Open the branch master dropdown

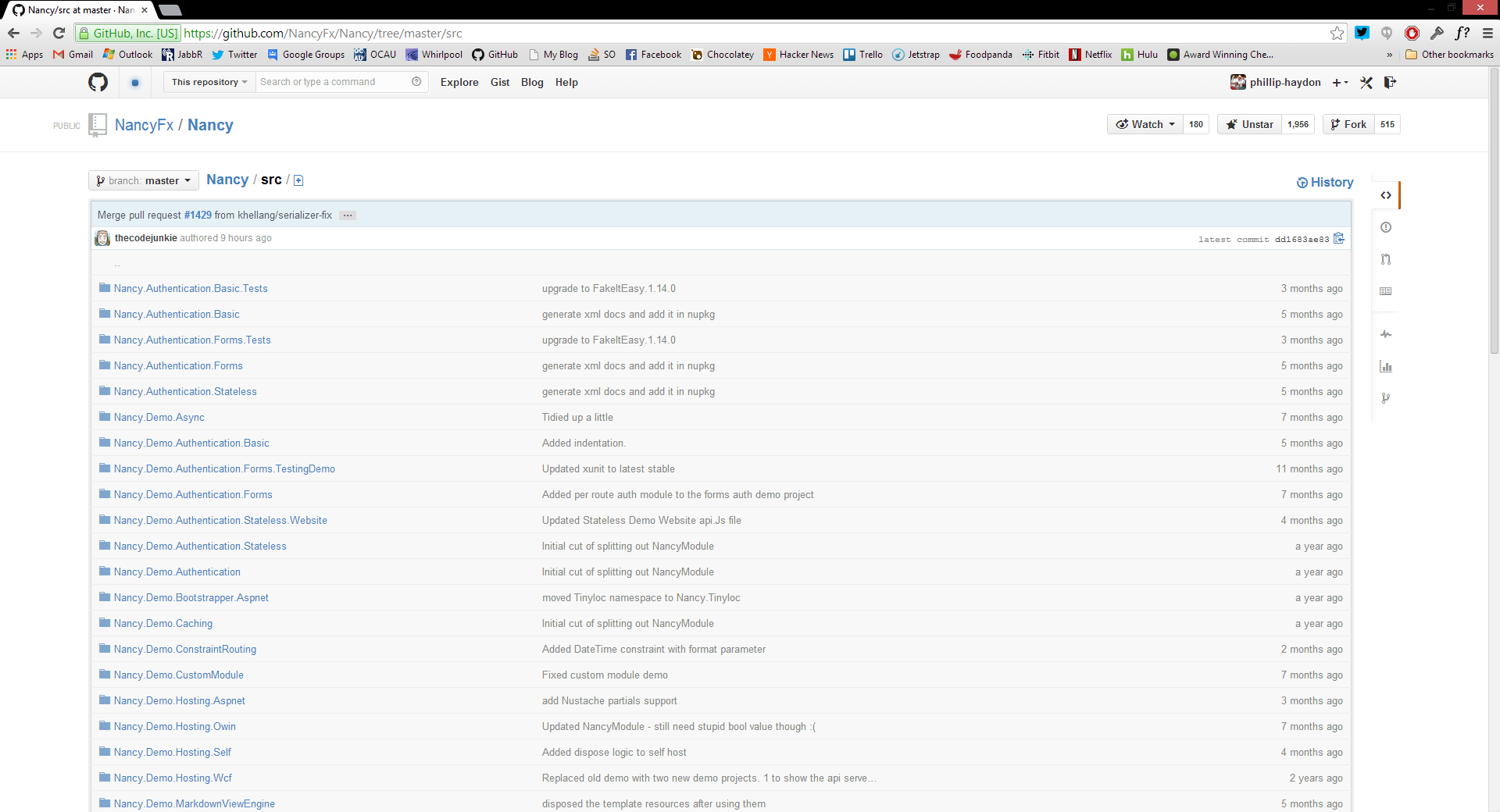144,180
